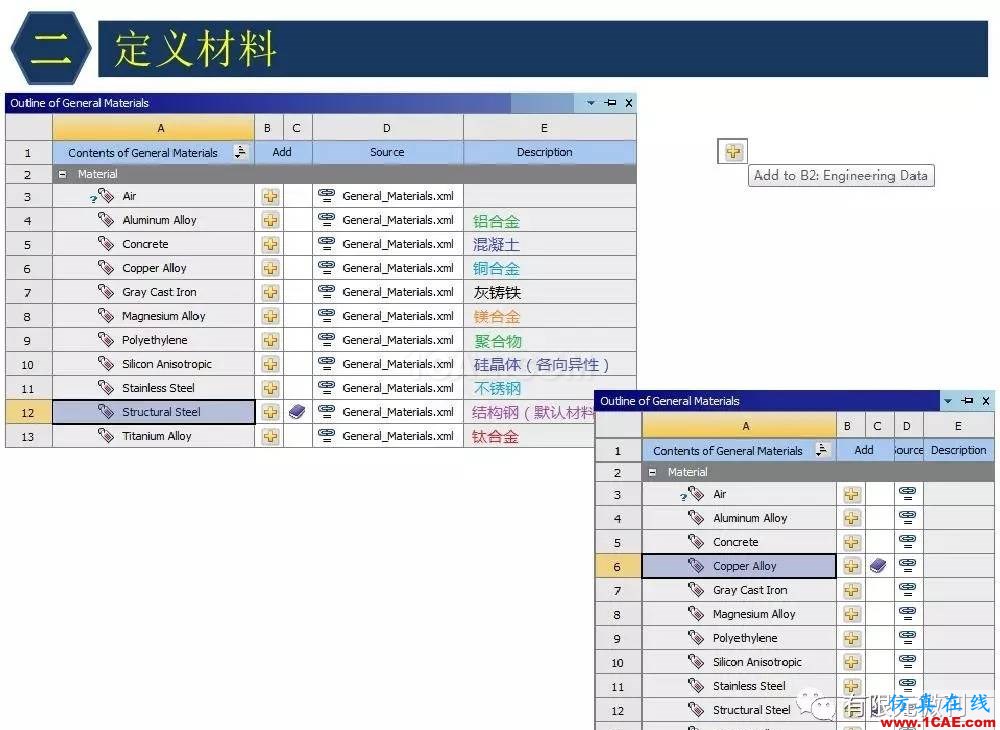The width and height of the screenshot is (1000, 730).
Task: Add Copper Alloy in right panel
Action: (851, 566)
